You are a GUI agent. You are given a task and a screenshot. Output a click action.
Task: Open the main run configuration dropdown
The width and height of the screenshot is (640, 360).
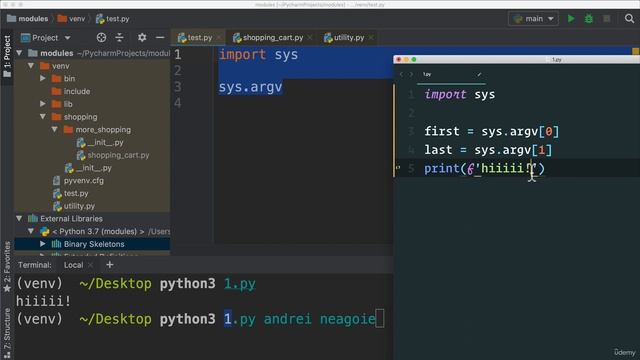click(533, 19)
